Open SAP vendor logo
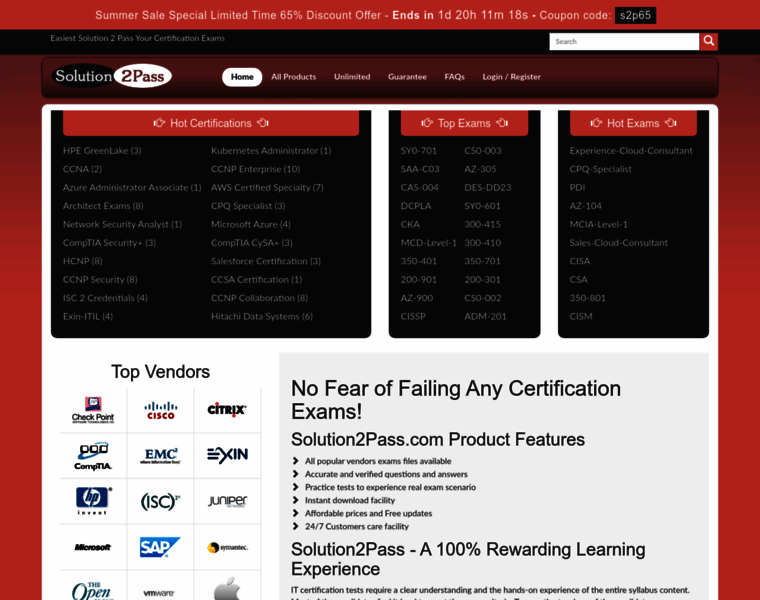The width and height of the screenshot is (760, 600). pos(160,547)
